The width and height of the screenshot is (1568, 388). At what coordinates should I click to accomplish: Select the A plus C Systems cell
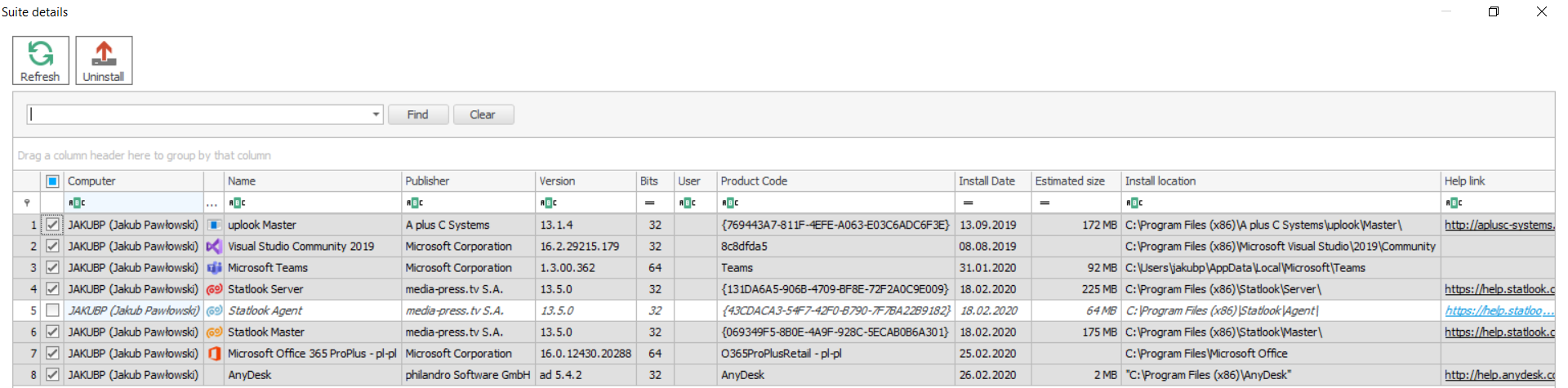tap(470, 225)
